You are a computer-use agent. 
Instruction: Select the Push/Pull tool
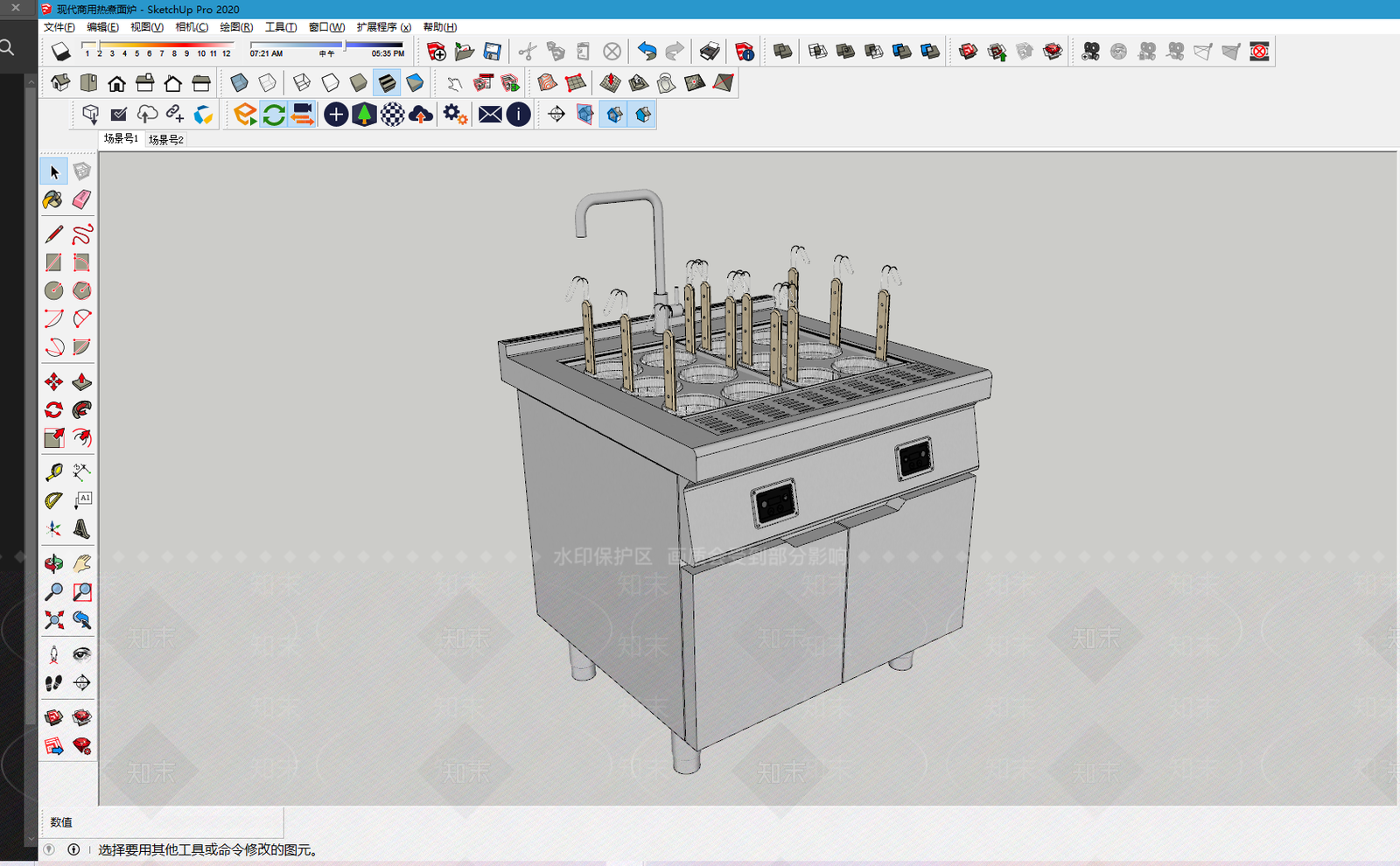pyautogui.click(x=81, y=381)
